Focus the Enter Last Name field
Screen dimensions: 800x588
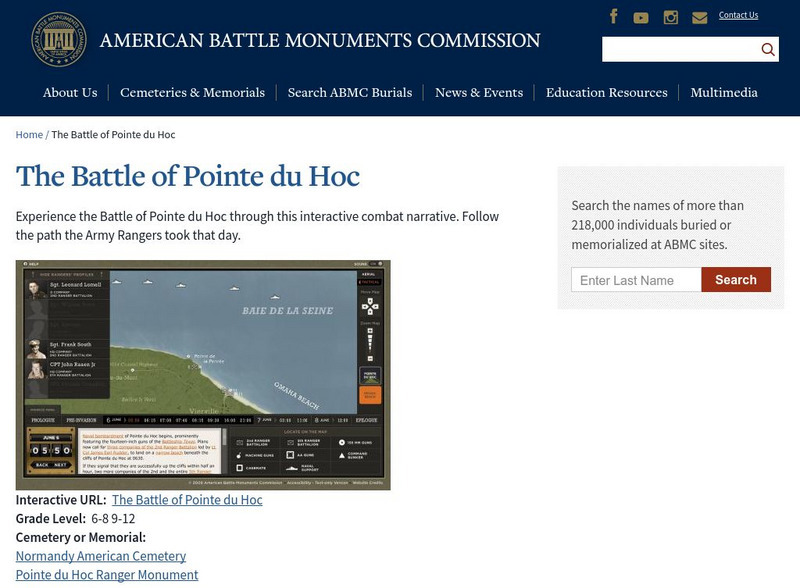coord(636,280)
